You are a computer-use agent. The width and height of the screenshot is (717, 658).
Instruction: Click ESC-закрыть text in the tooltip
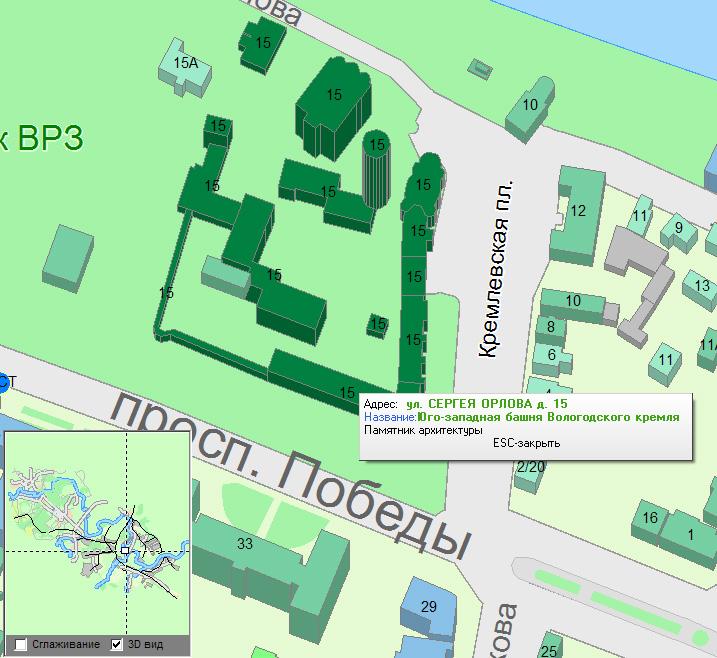[x=526, y=444]
